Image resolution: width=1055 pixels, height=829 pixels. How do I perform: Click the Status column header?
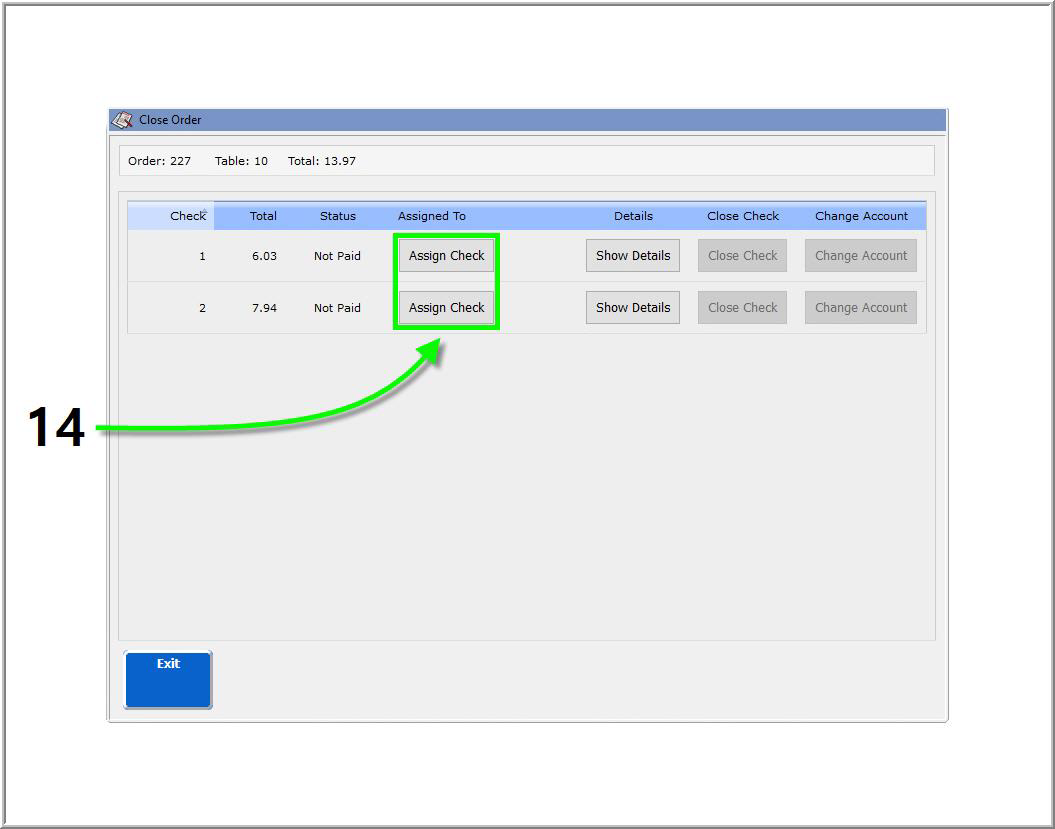click(x=337, y=216)
